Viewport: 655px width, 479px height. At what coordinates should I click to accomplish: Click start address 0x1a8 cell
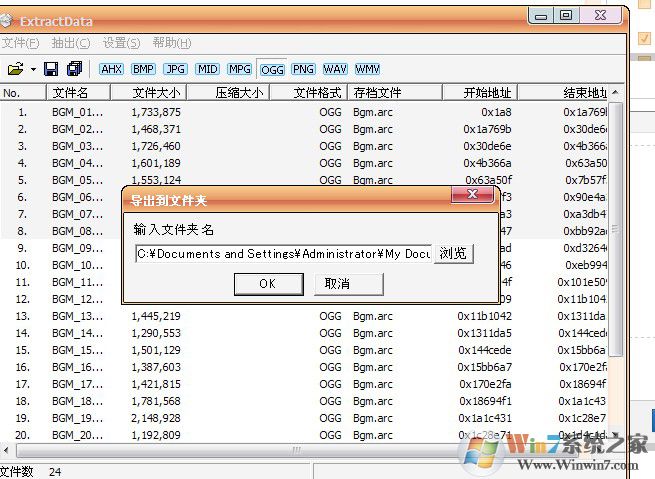click(x=496, y=112)
